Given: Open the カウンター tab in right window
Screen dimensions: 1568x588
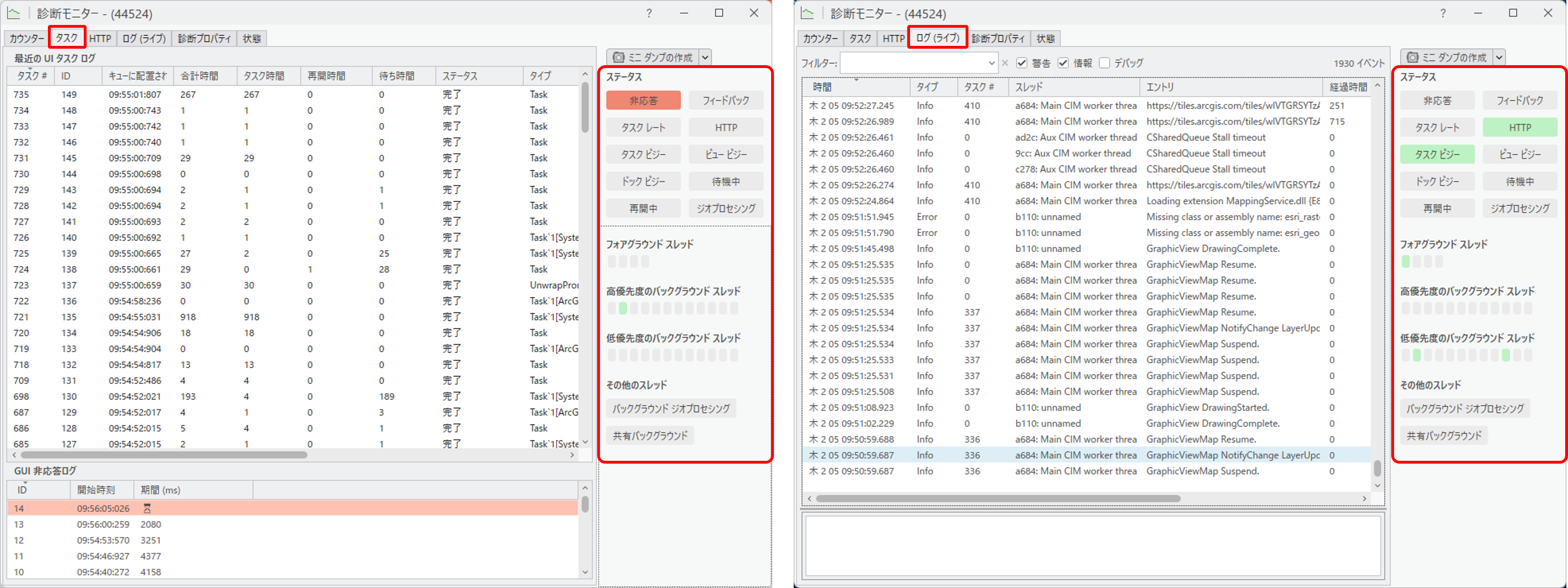Looking at the screenshot, I should pos(820,38).
